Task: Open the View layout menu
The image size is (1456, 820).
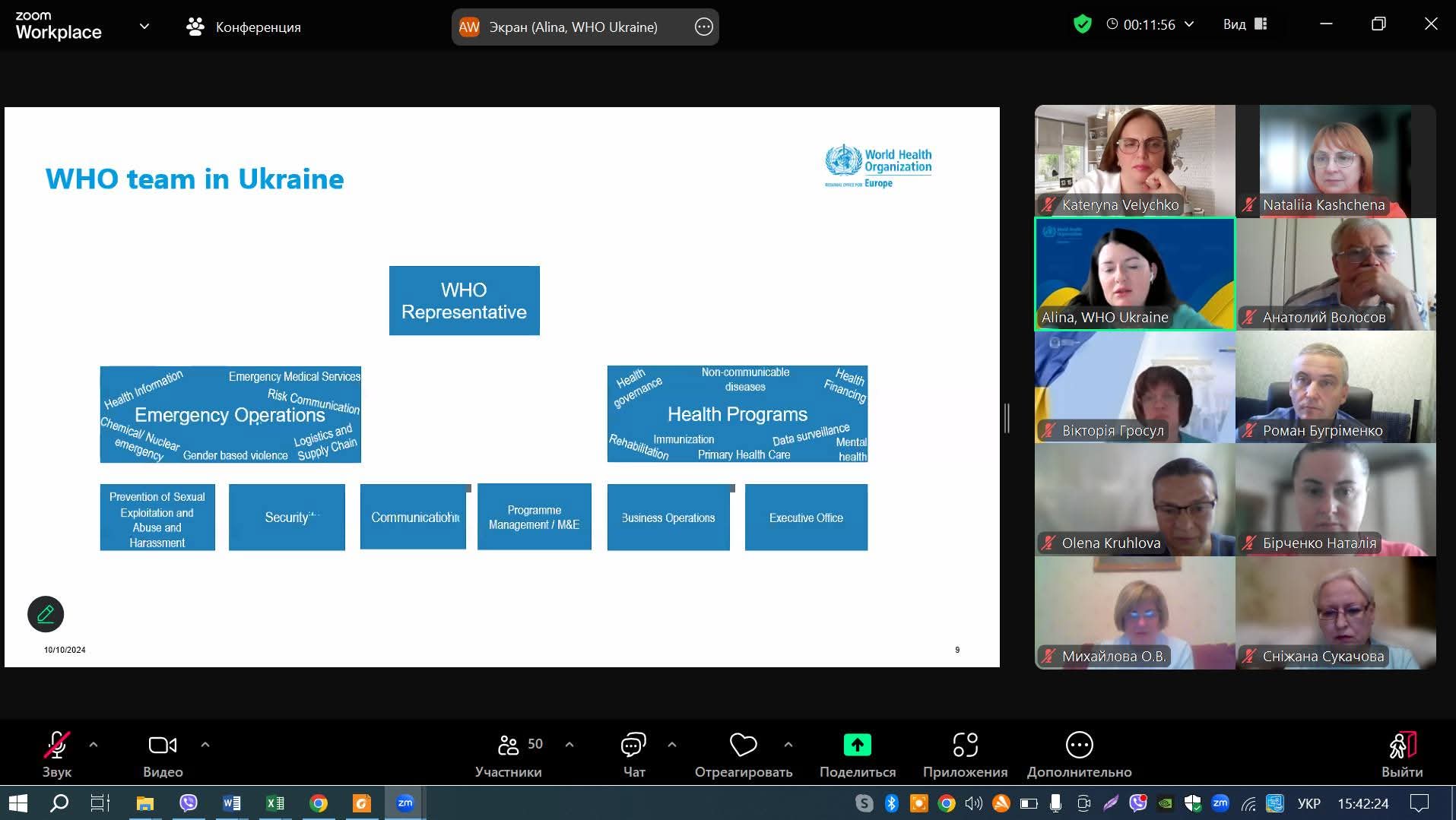Action: [1245, 24]
